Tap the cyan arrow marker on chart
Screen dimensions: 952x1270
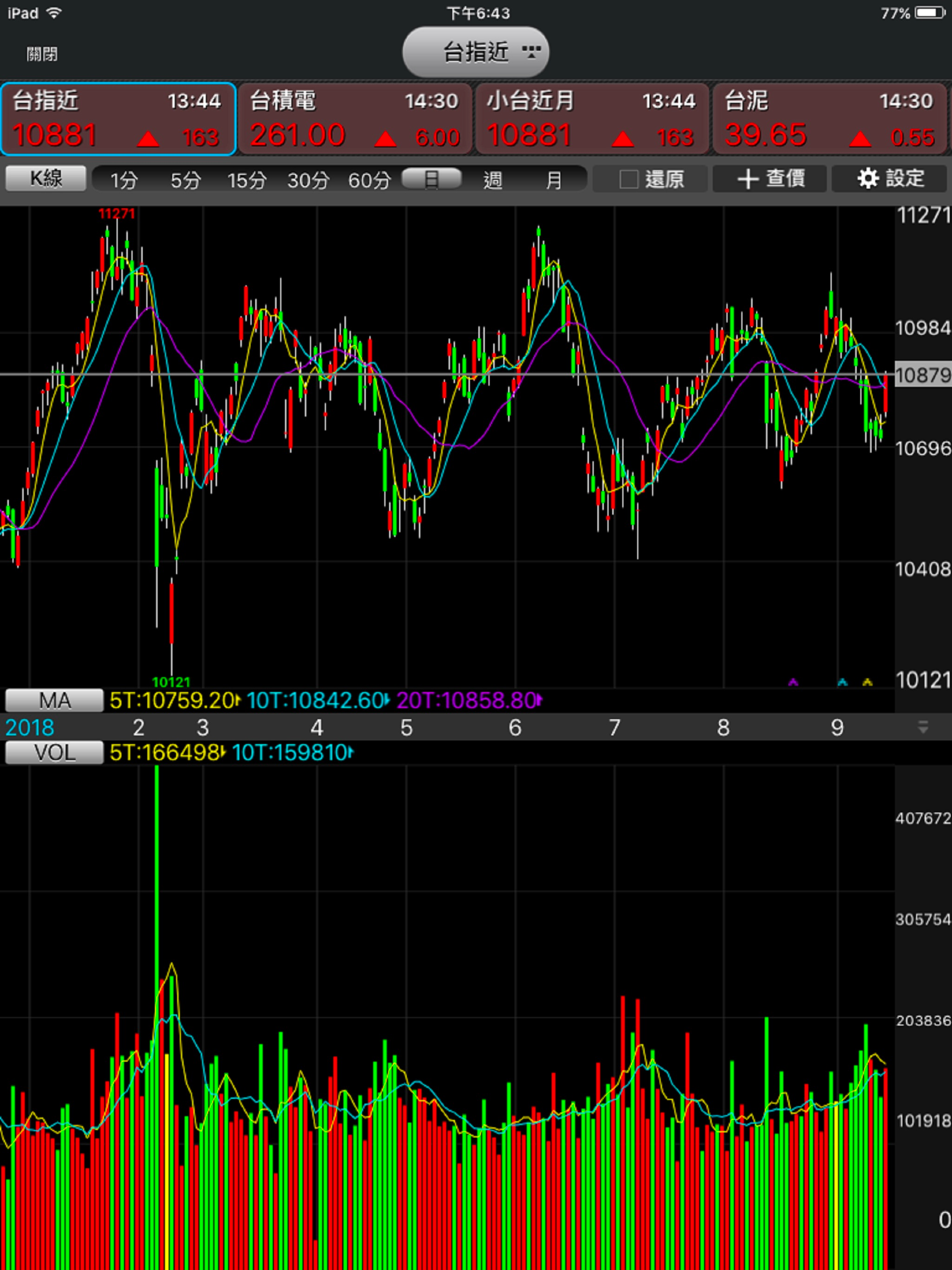[842, 682]
